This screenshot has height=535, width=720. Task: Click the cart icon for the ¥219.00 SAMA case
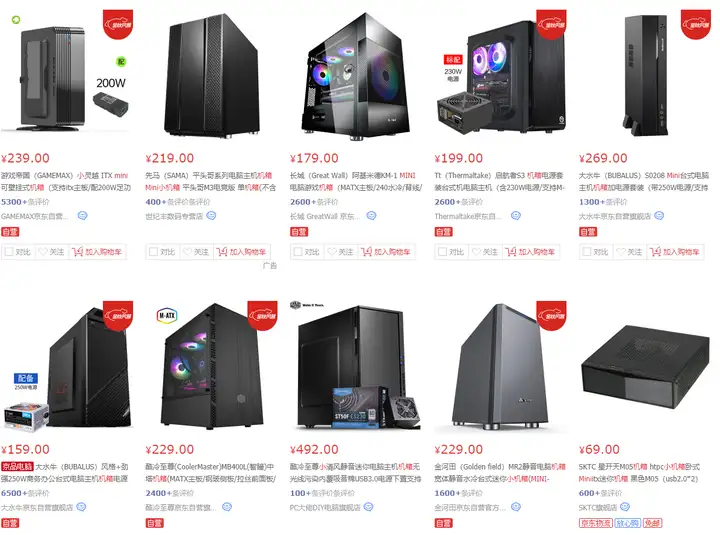(x=222, y=252)
